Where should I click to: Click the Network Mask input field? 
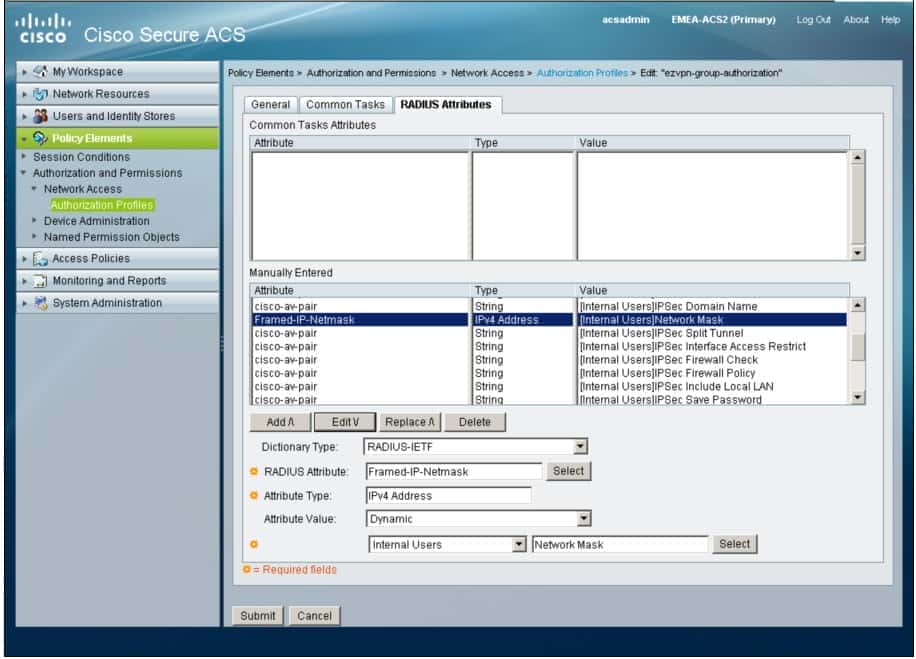click(x=620, y=544)
